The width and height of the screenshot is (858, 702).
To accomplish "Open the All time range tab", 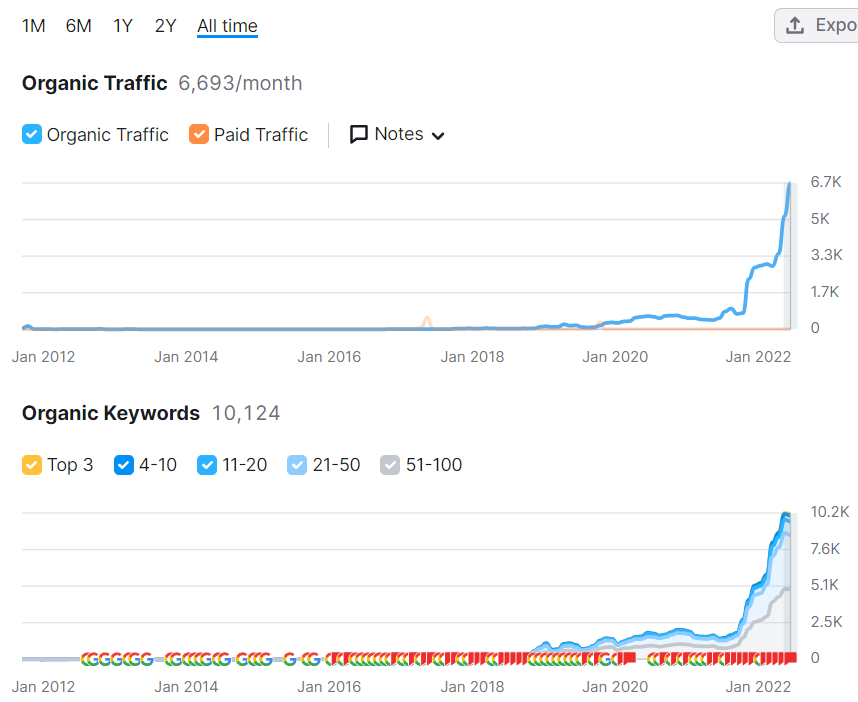I will [227, 26].
